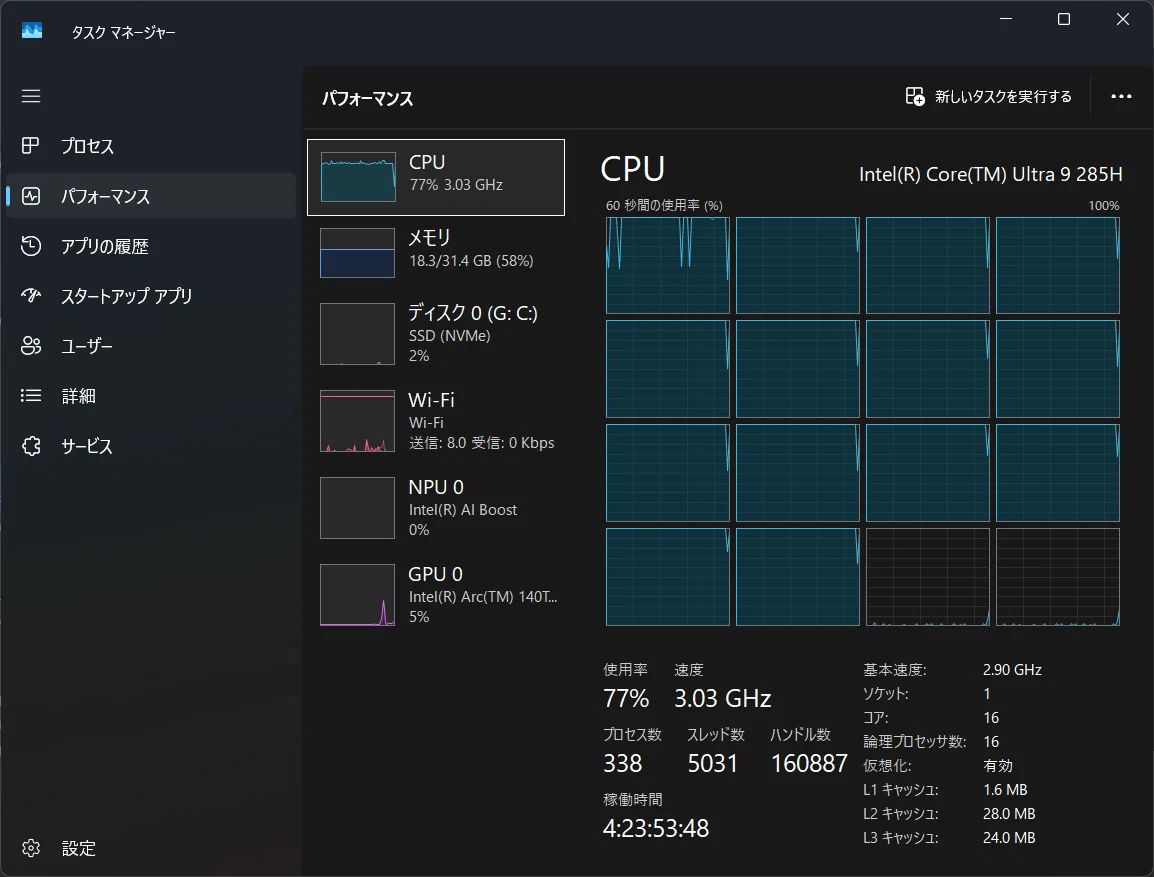Select the NPU 0 entry

[436, 508]
